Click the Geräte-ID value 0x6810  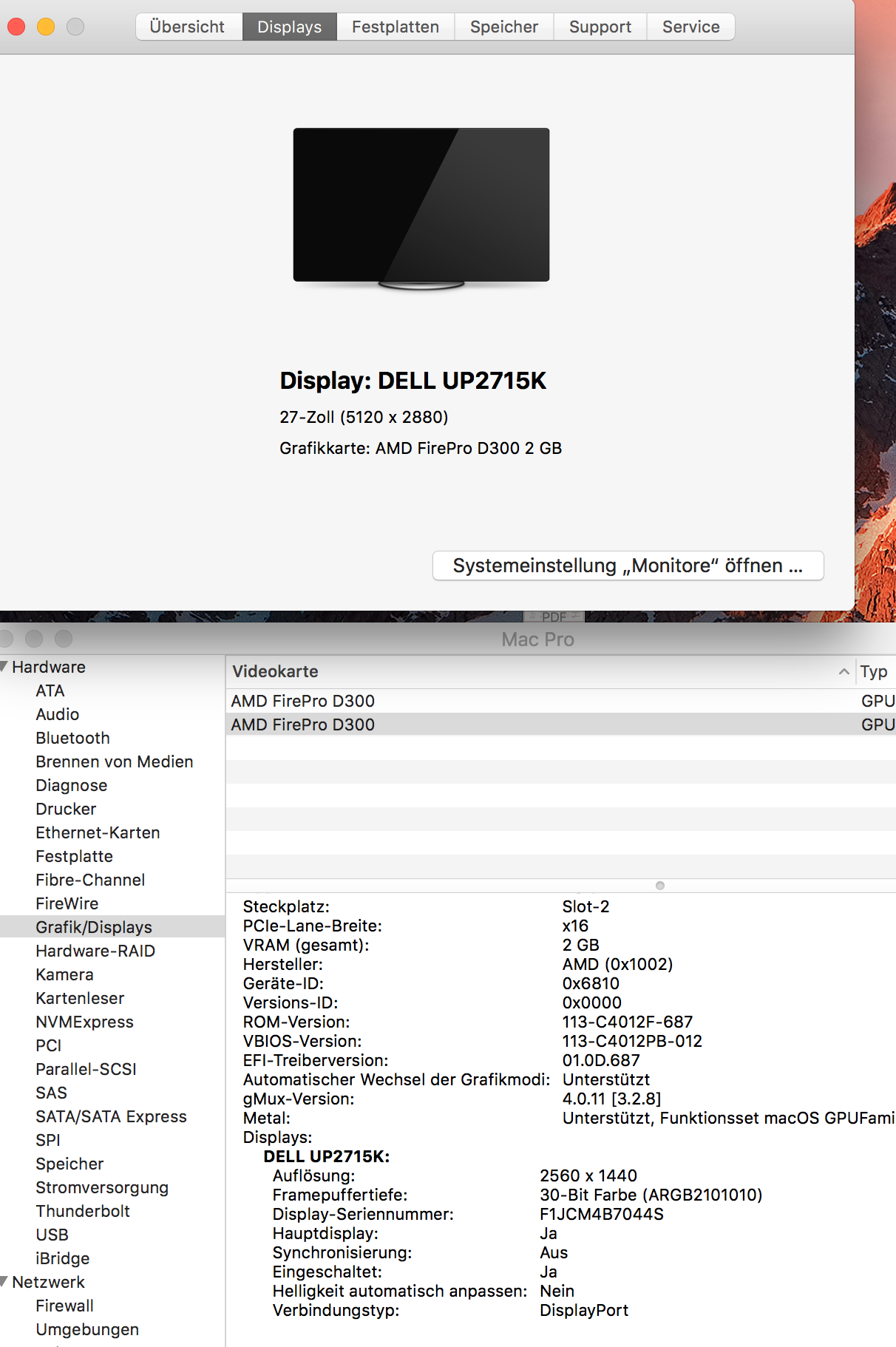(591, 983)
